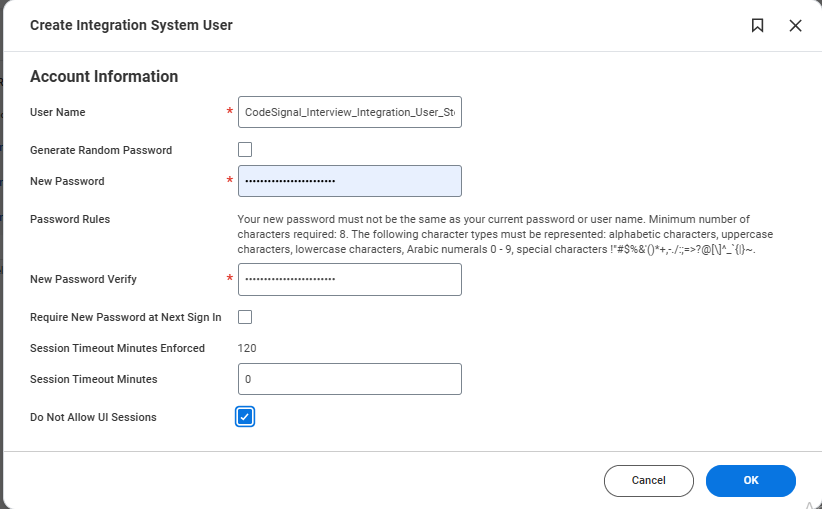Click the Session Timeout Minutes field

click(x=350, y=379)
